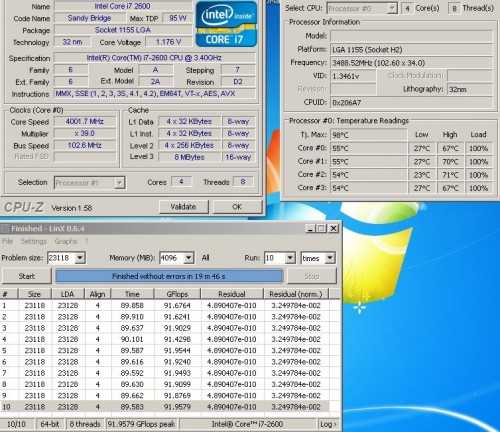
Task: Expand the Problem size dropdown
Action: (x=80, y=258)
